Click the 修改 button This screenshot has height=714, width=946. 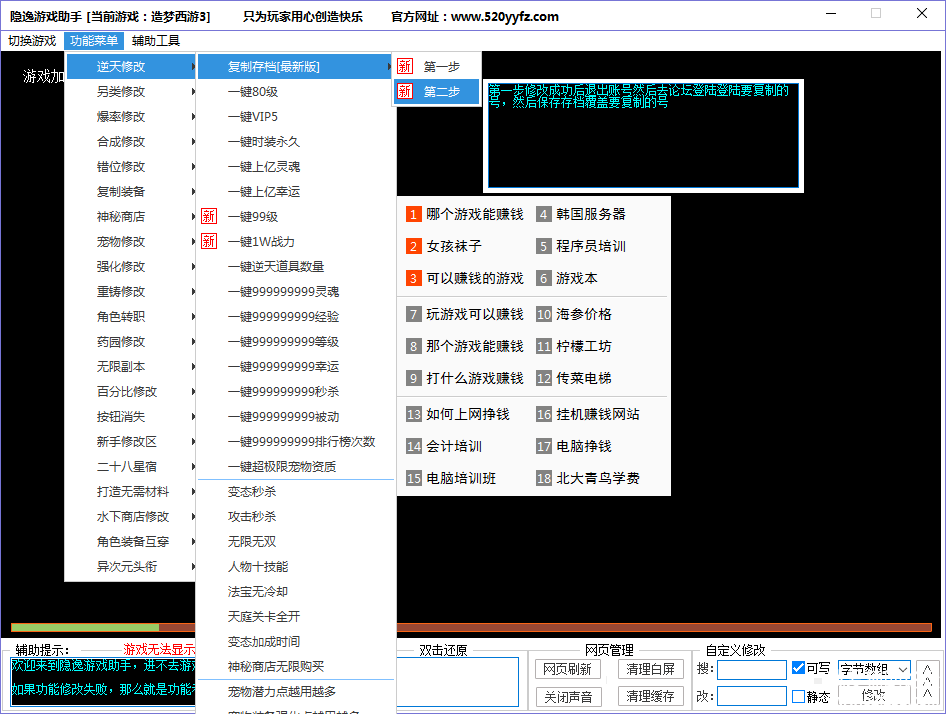874,695
